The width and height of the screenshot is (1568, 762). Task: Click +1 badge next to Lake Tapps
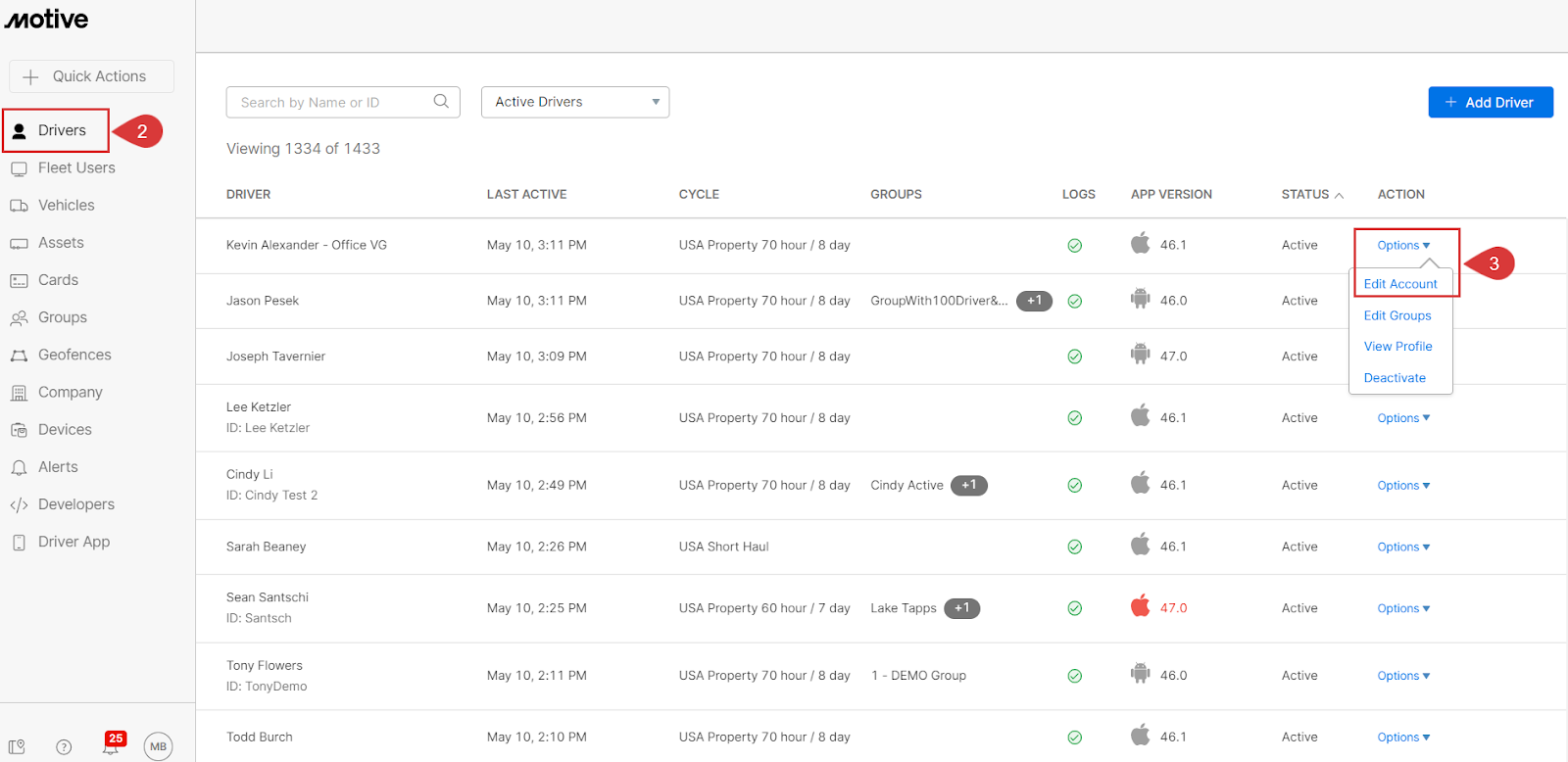click(962, 608)
